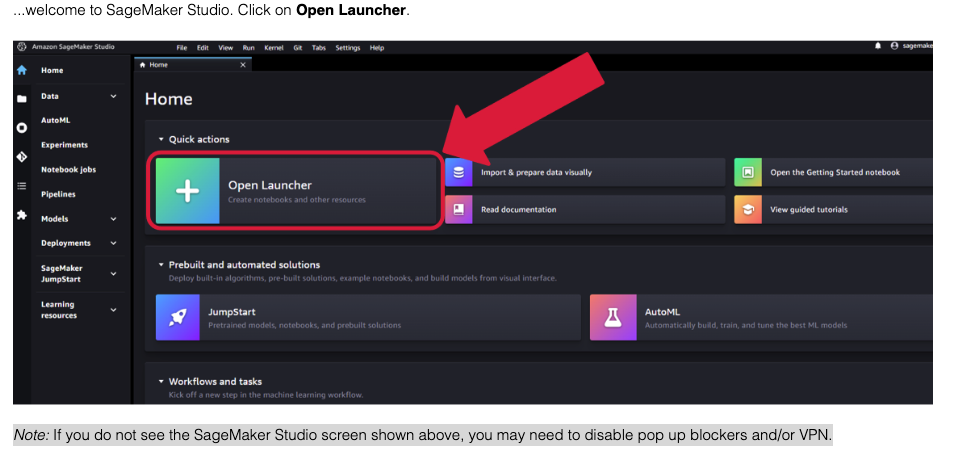Click the View guided tutorials label
Image resolution: width=958 pixels, height=454 pixels.
coord(809,210)
